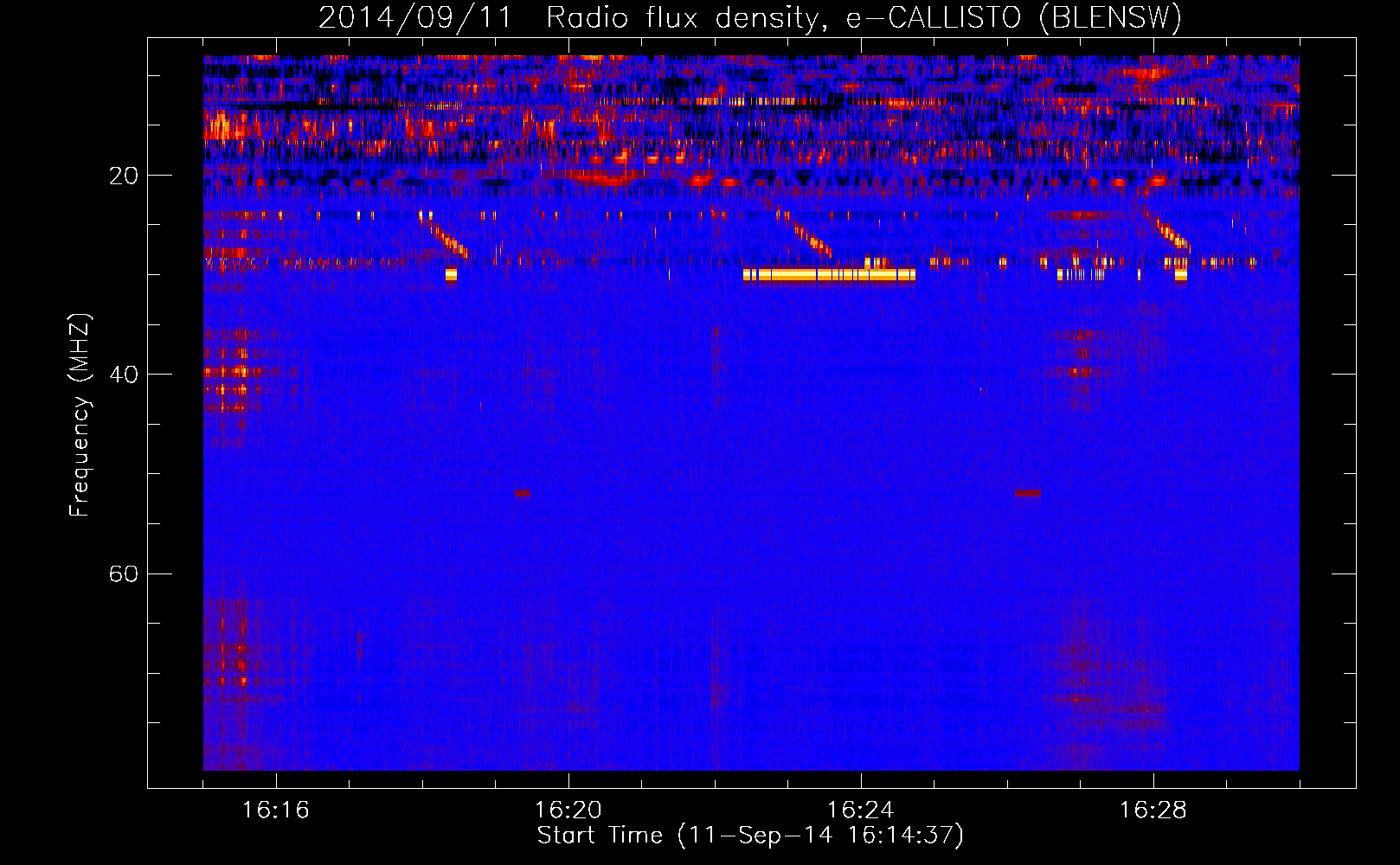The image size is (1400, 865).
Task: Click the 16:28 time tick label
Action: [x=1153, y=811]
